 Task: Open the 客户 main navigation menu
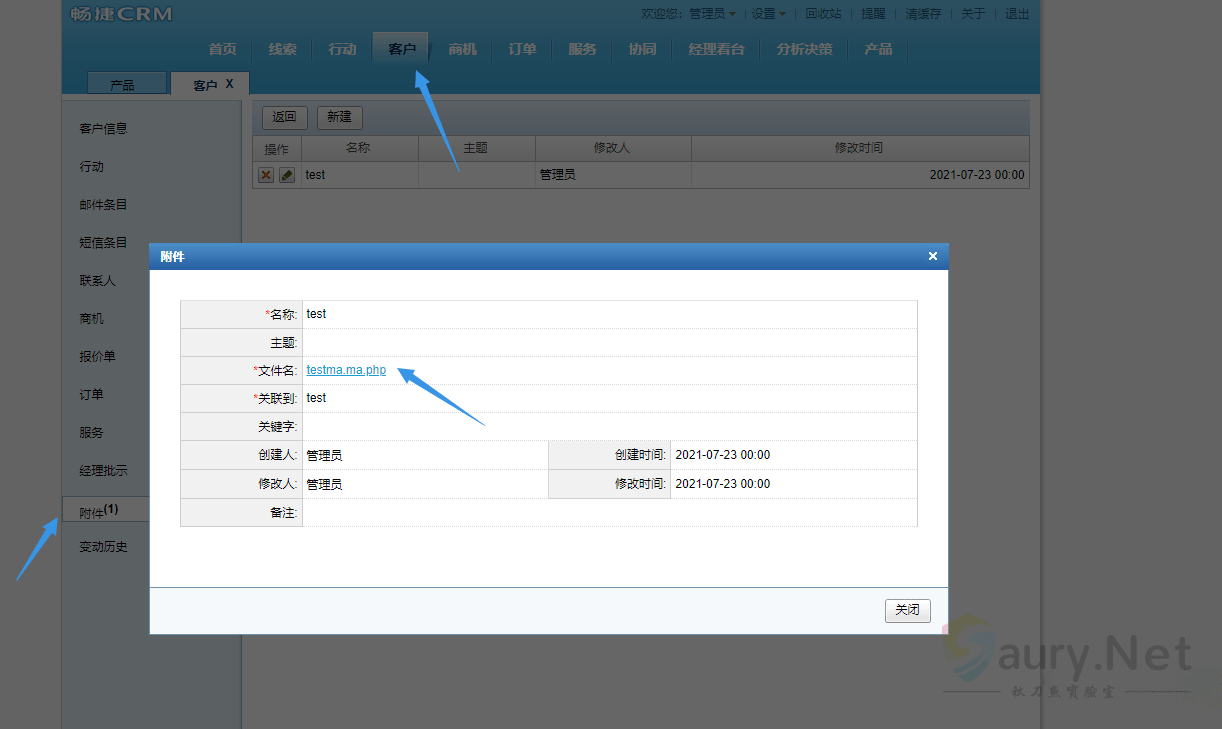coord(402,49)
